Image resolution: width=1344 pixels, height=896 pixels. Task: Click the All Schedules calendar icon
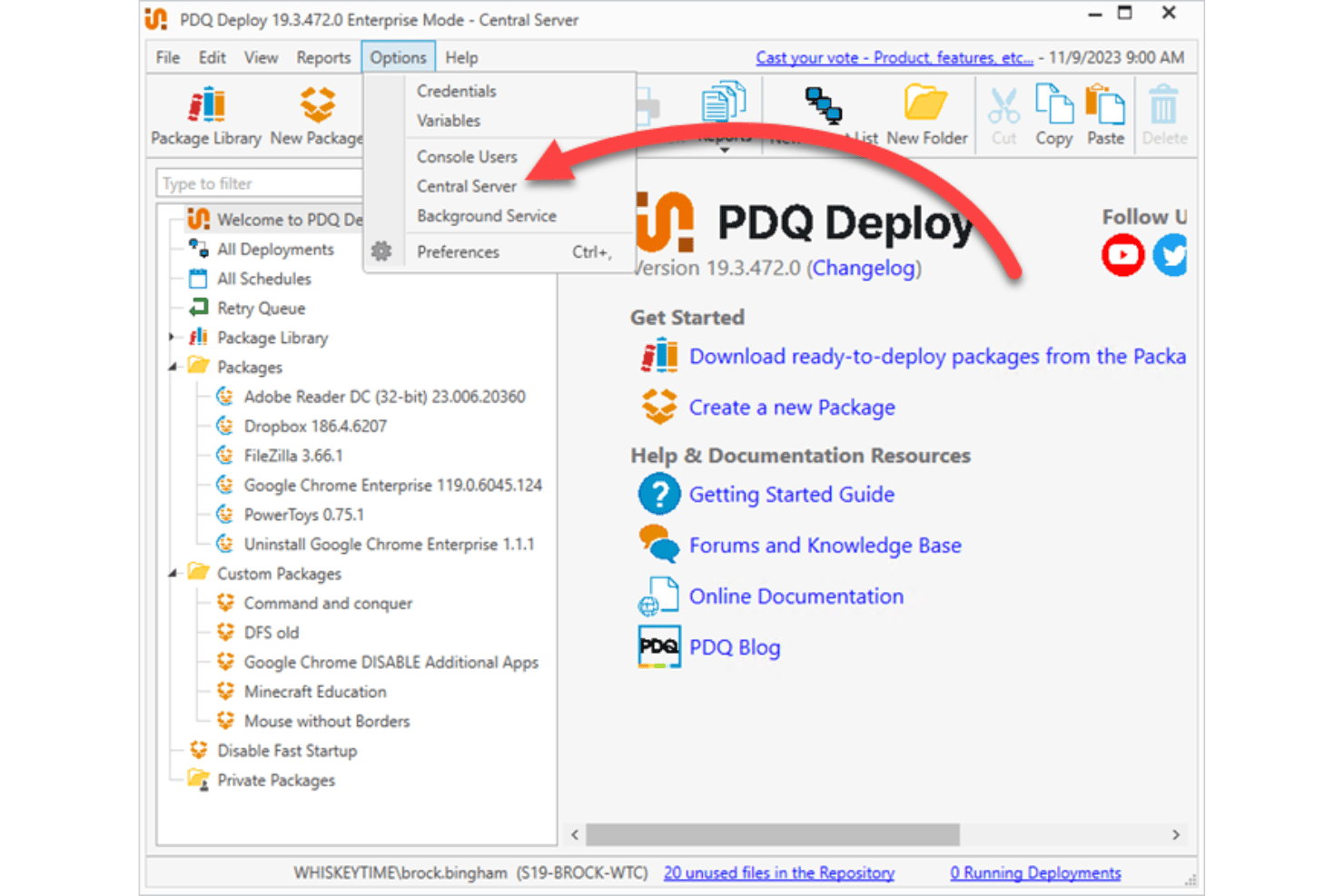[198, 279]
